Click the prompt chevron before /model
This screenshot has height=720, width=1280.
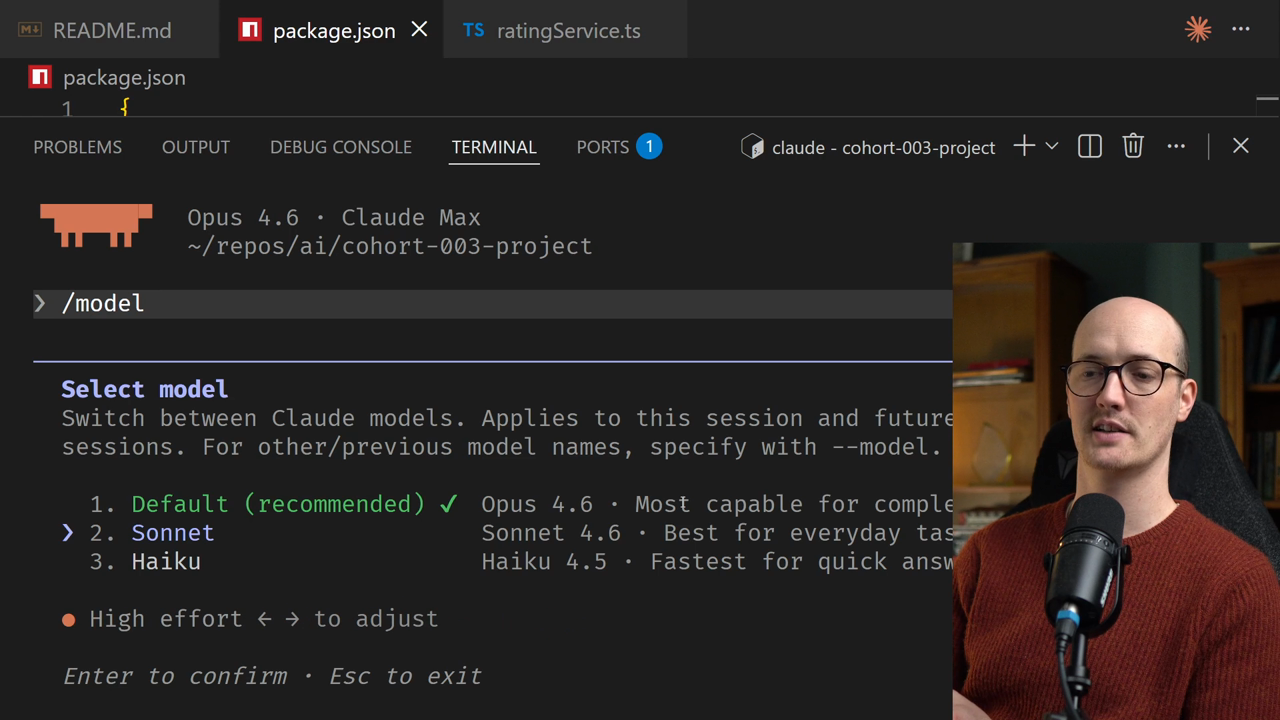tap(40, 303)
